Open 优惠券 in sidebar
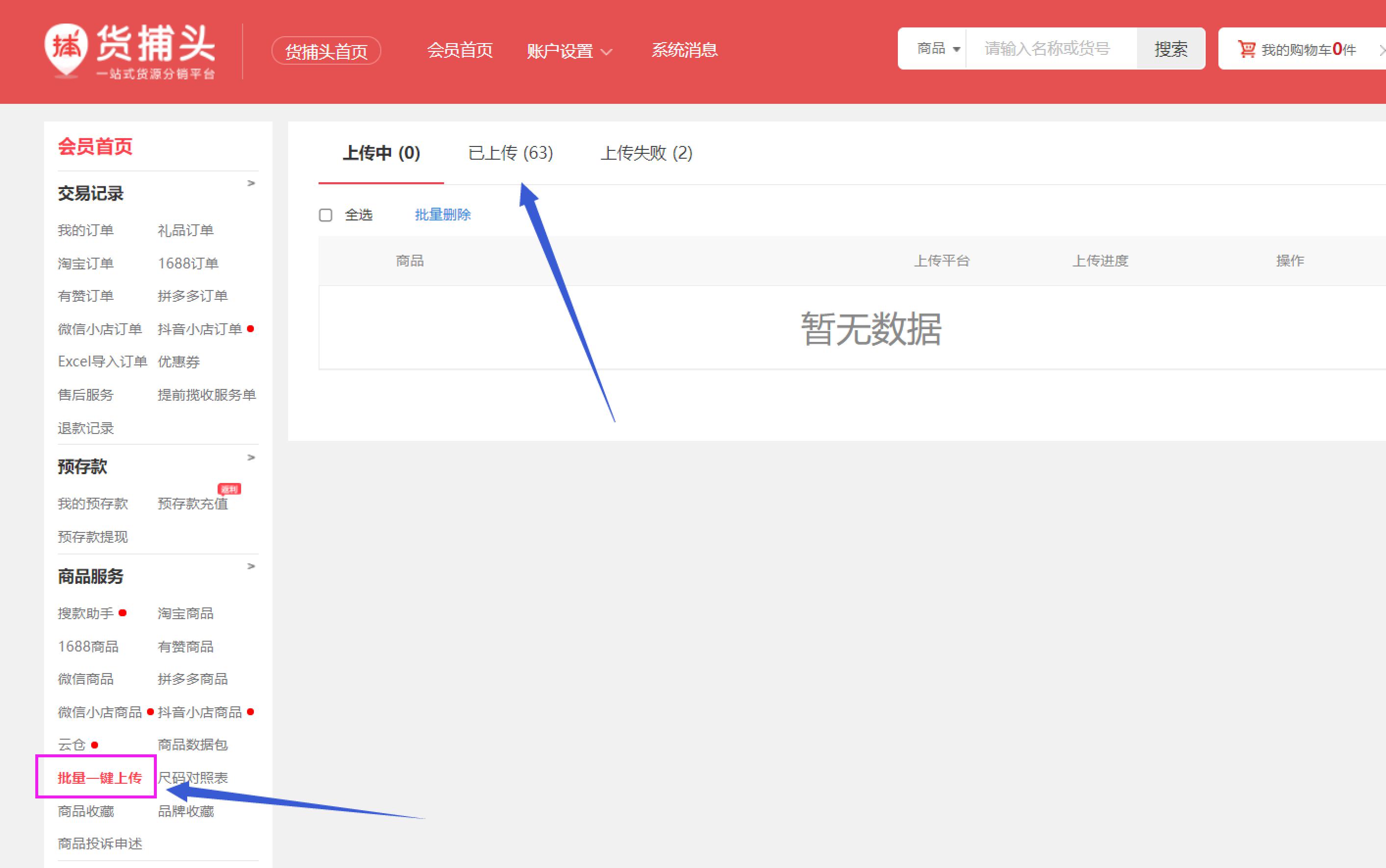Viewport: 1386px width, 868px height. pyautogui.click(x=178, y=362)
